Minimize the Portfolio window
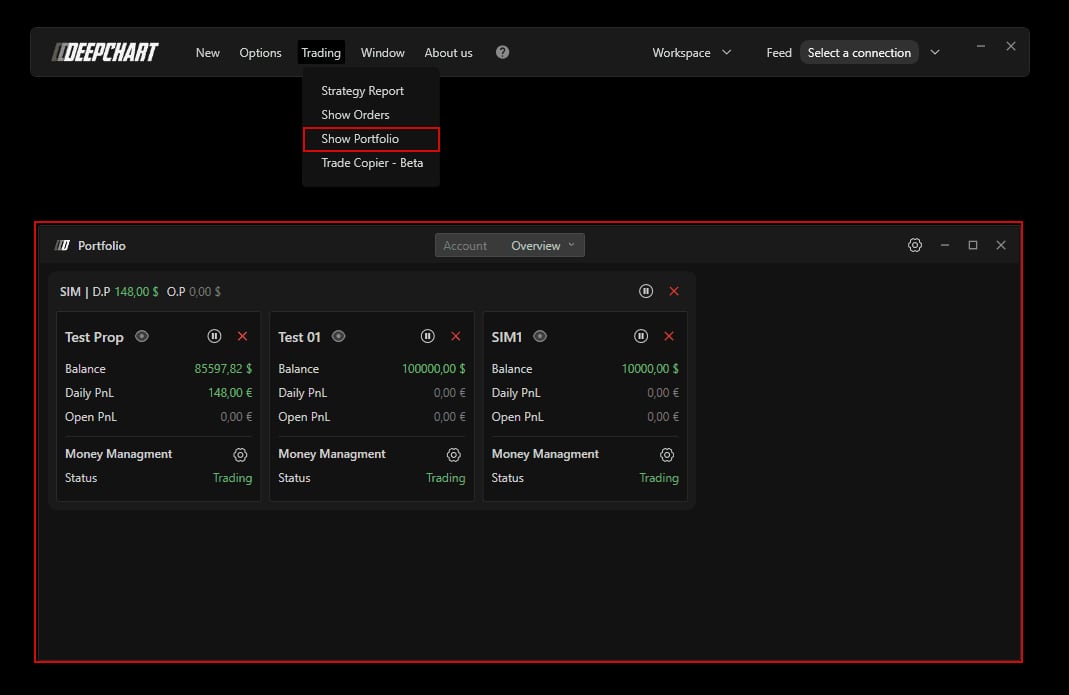The image size is (1069, 695). [945, 245]
